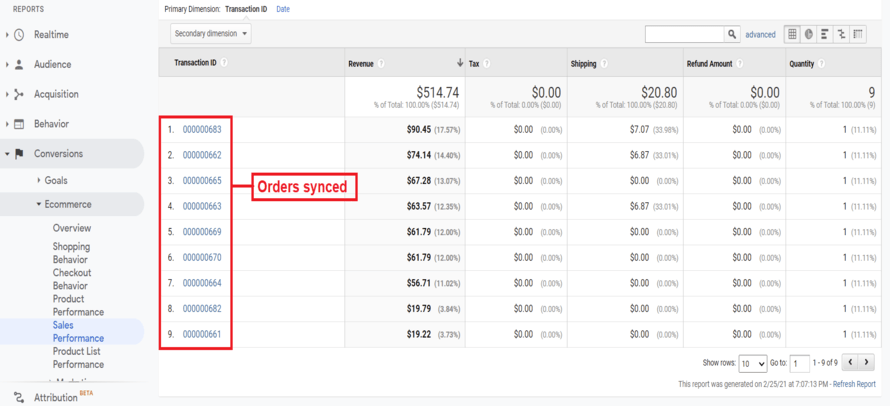Click the Revenue descending sort arrow
This screenshot has width=890, height=406.
pyautogui.click(x=460, y=64)
